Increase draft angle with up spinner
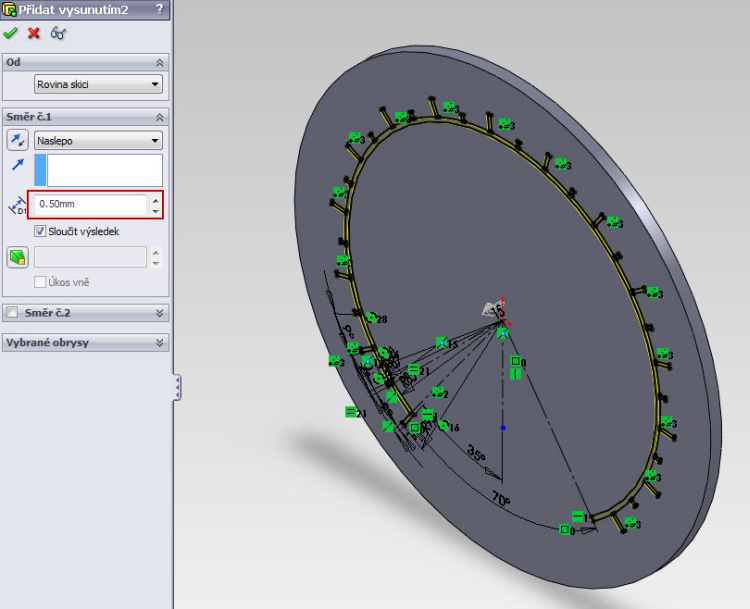This screenshot has width=750, height=609. [156, 252]
